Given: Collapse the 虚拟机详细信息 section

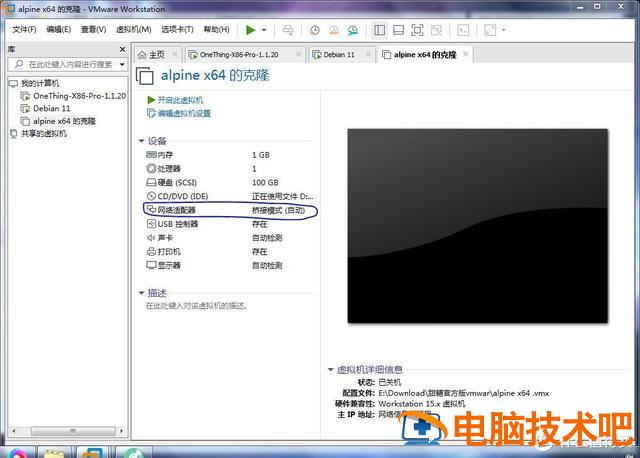Looking at the screenshot, I should [331, 369].
